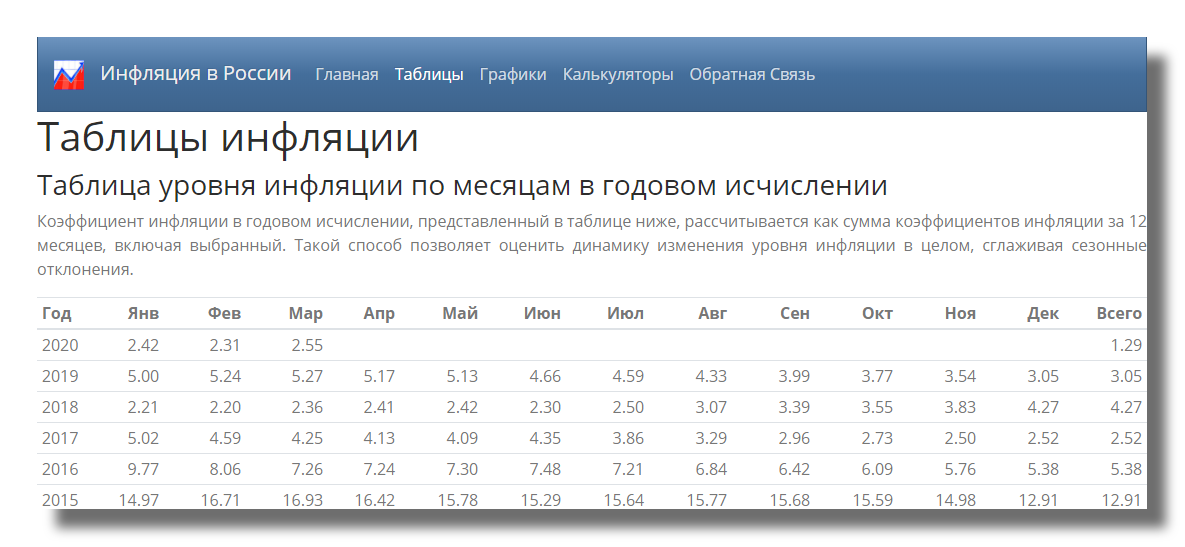Screen dimensions: 1185x547
Task: Select the 2017 year row label
Action: click(60, 438)
